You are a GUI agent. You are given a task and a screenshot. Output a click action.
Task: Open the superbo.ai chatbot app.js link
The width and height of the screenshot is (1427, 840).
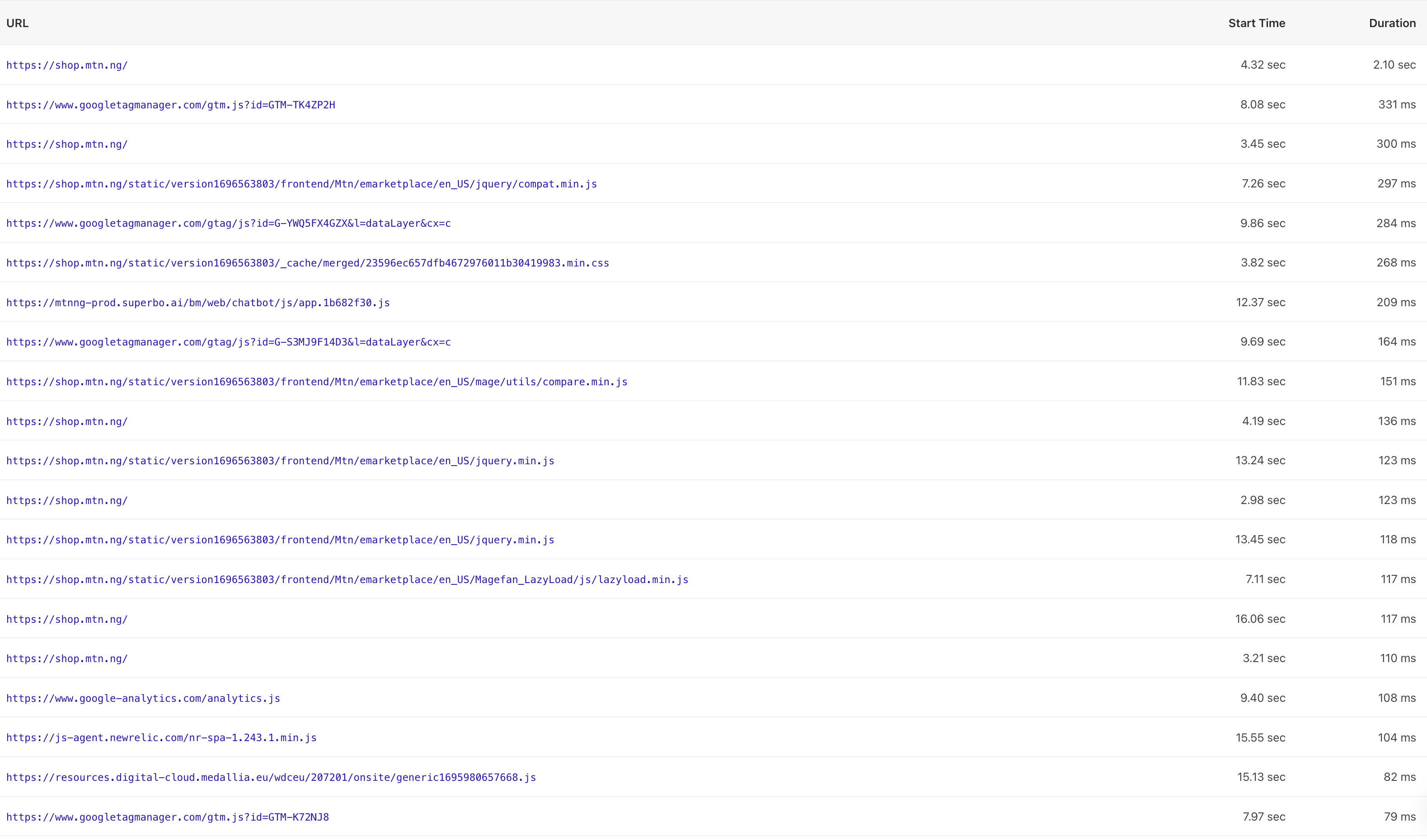click(x=197, y=302)
